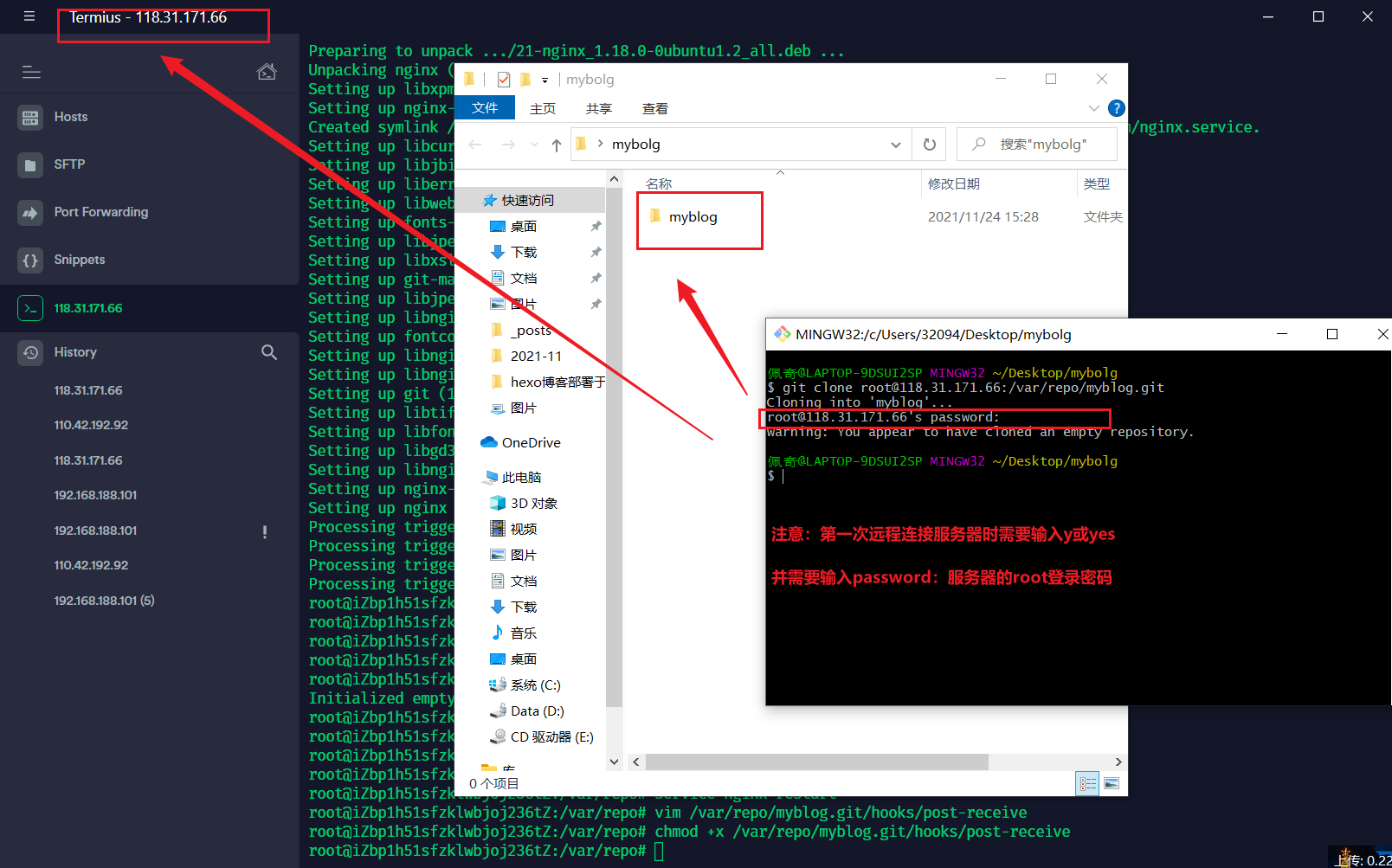Click horizontal scrollbar right arrow in Explorer
Image resolution: width=1392 pixels, height=868 pixels.
1118,762
